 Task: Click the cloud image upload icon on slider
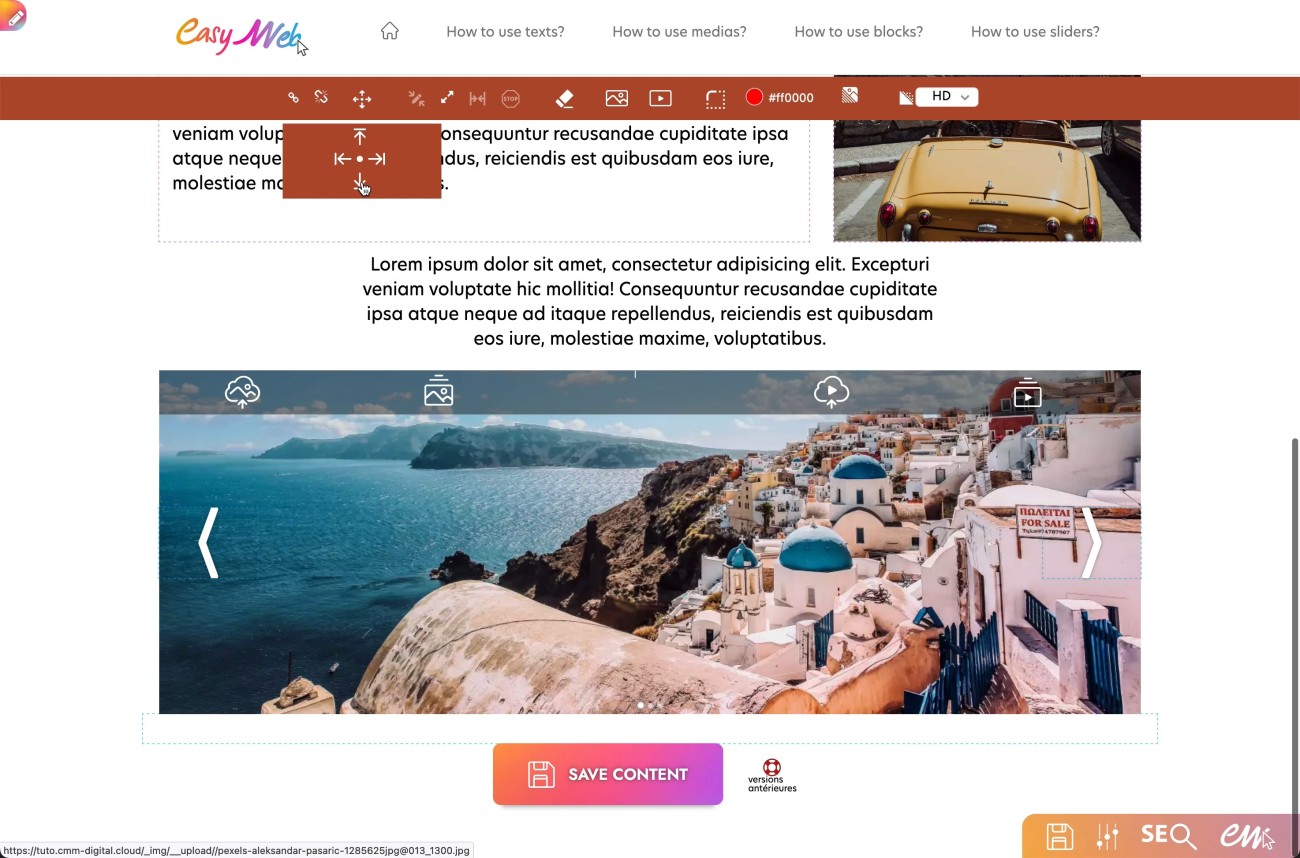242,392
